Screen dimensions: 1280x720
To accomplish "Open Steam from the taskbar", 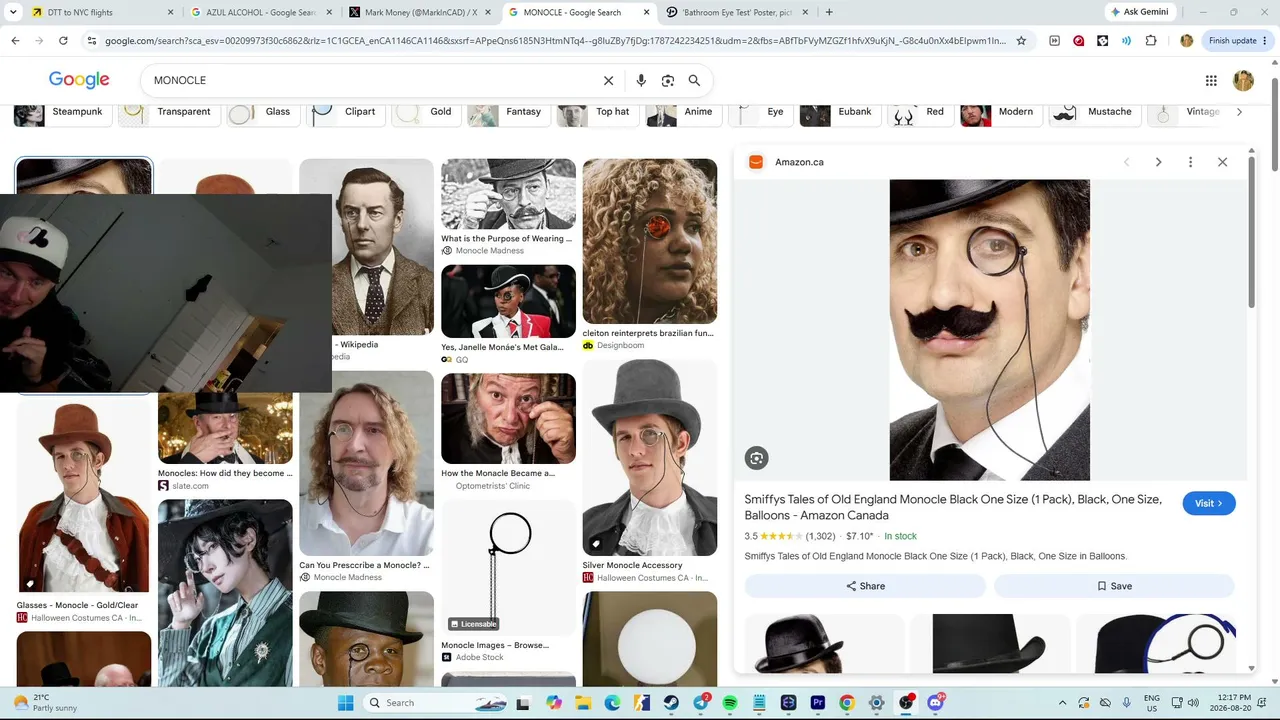I will pyautogui.click(x=671, y=703).
